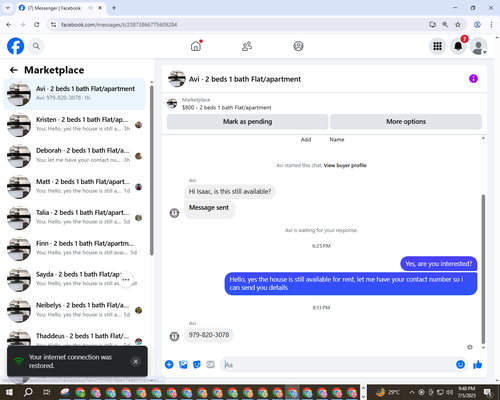Click the 'Yes, are you interested?' message
The image size is (500, 400).
(439, 264)
